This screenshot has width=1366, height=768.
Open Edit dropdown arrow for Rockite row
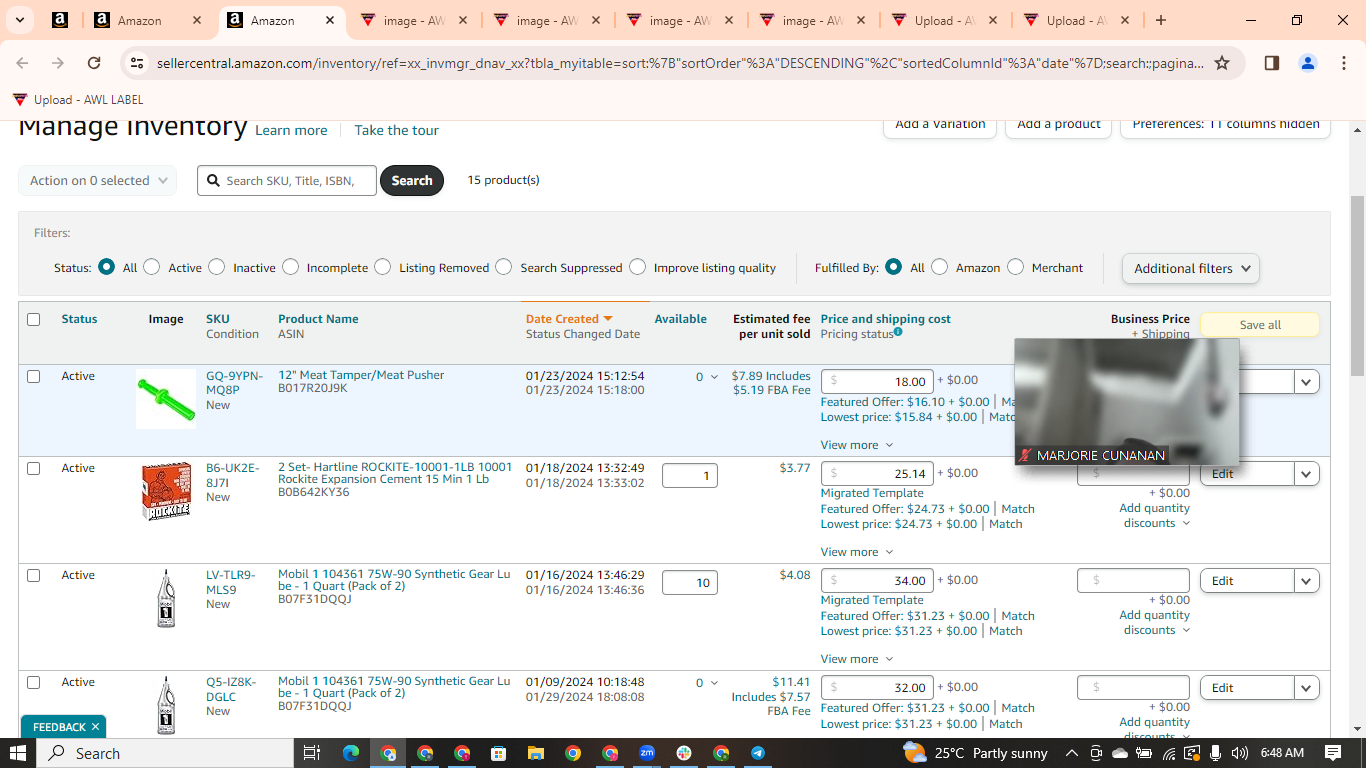[x=1307, y=474]
